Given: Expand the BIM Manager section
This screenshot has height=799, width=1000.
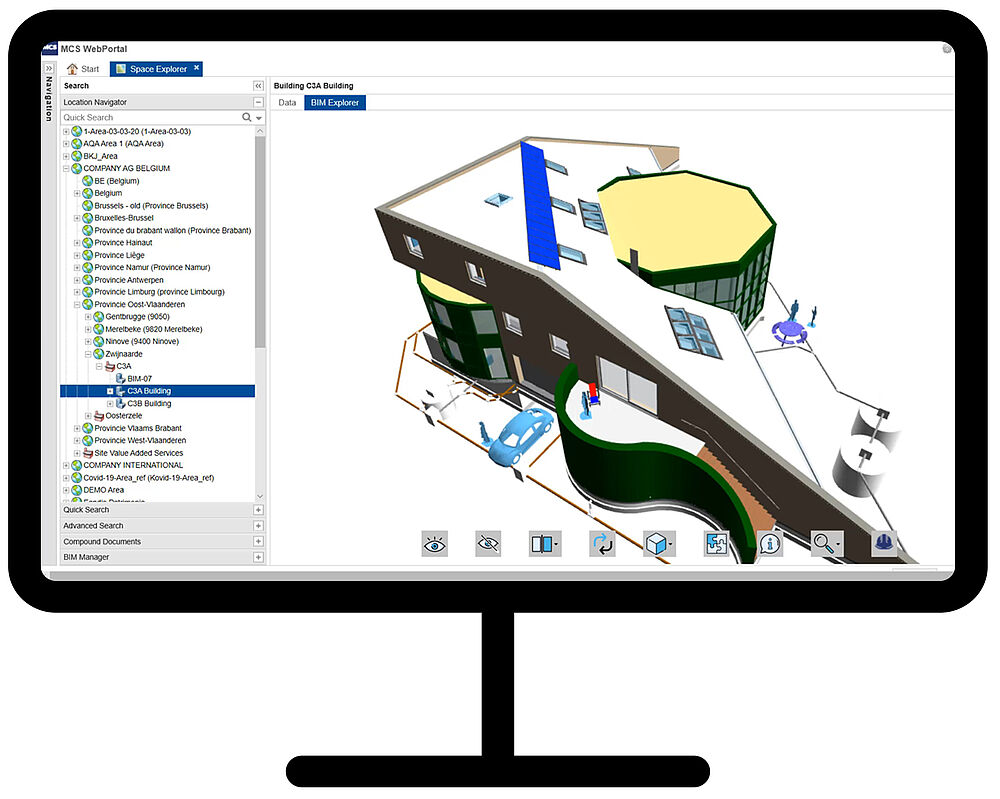Looking at the screenshot, I should [258, 557].
